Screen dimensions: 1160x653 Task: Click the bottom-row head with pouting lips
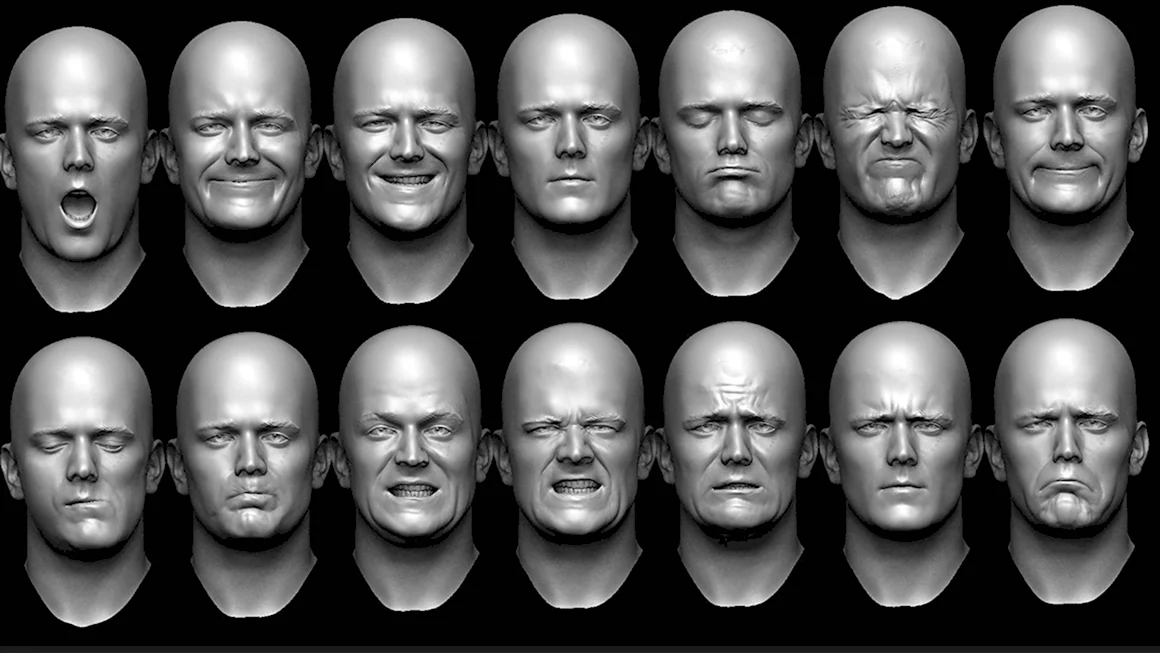click(247, 460)
